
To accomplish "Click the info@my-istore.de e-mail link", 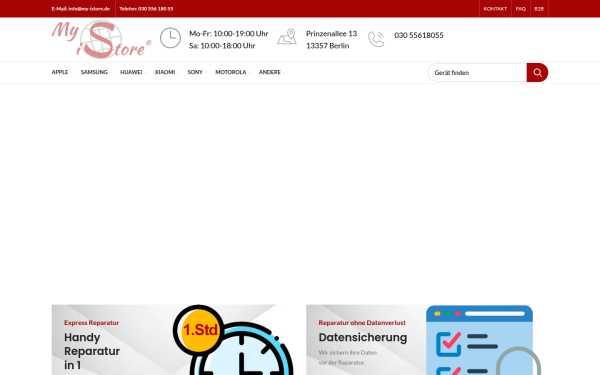I will [x=81, y=9].
